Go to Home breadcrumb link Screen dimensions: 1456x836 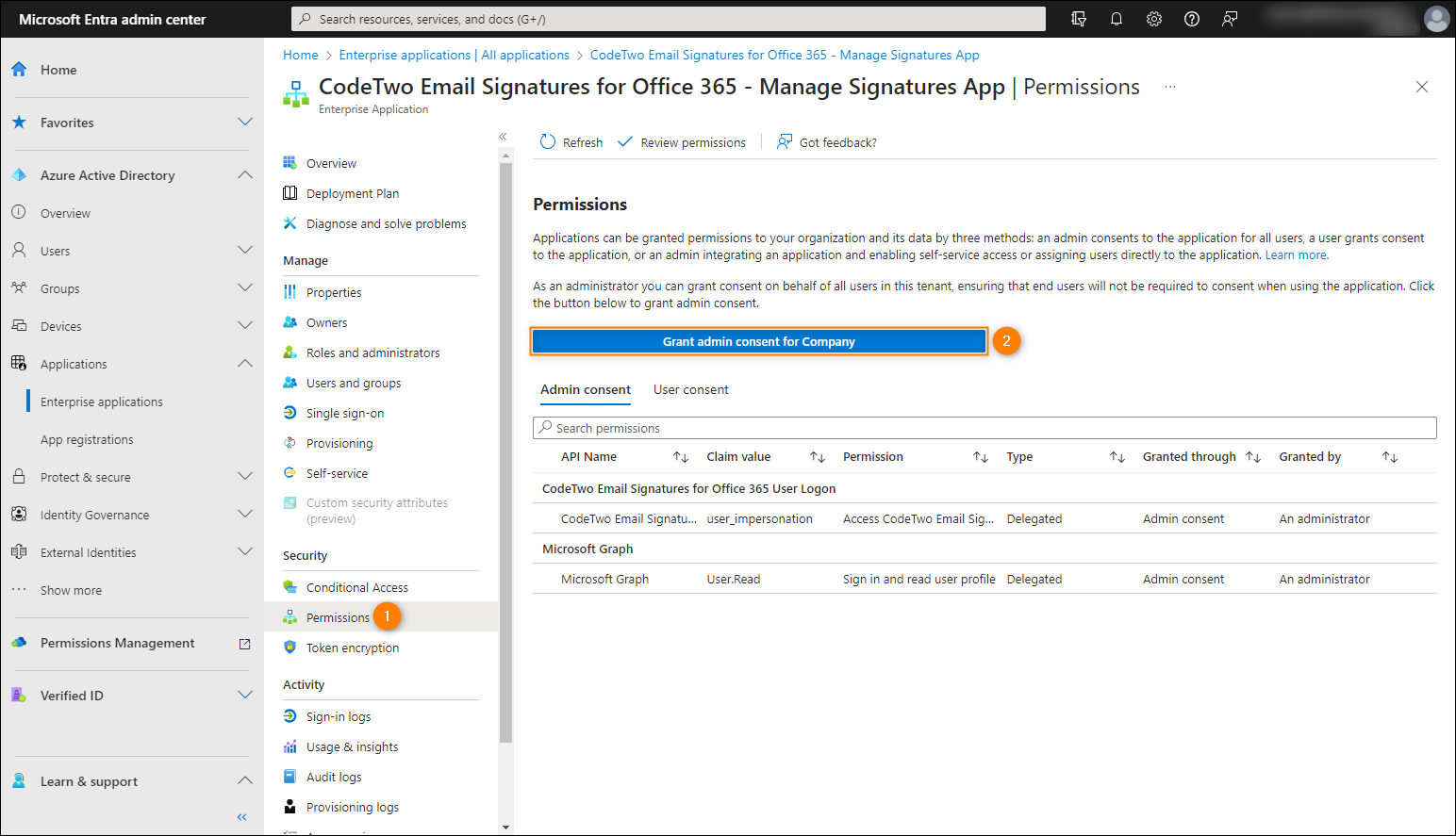coord(301,55)
